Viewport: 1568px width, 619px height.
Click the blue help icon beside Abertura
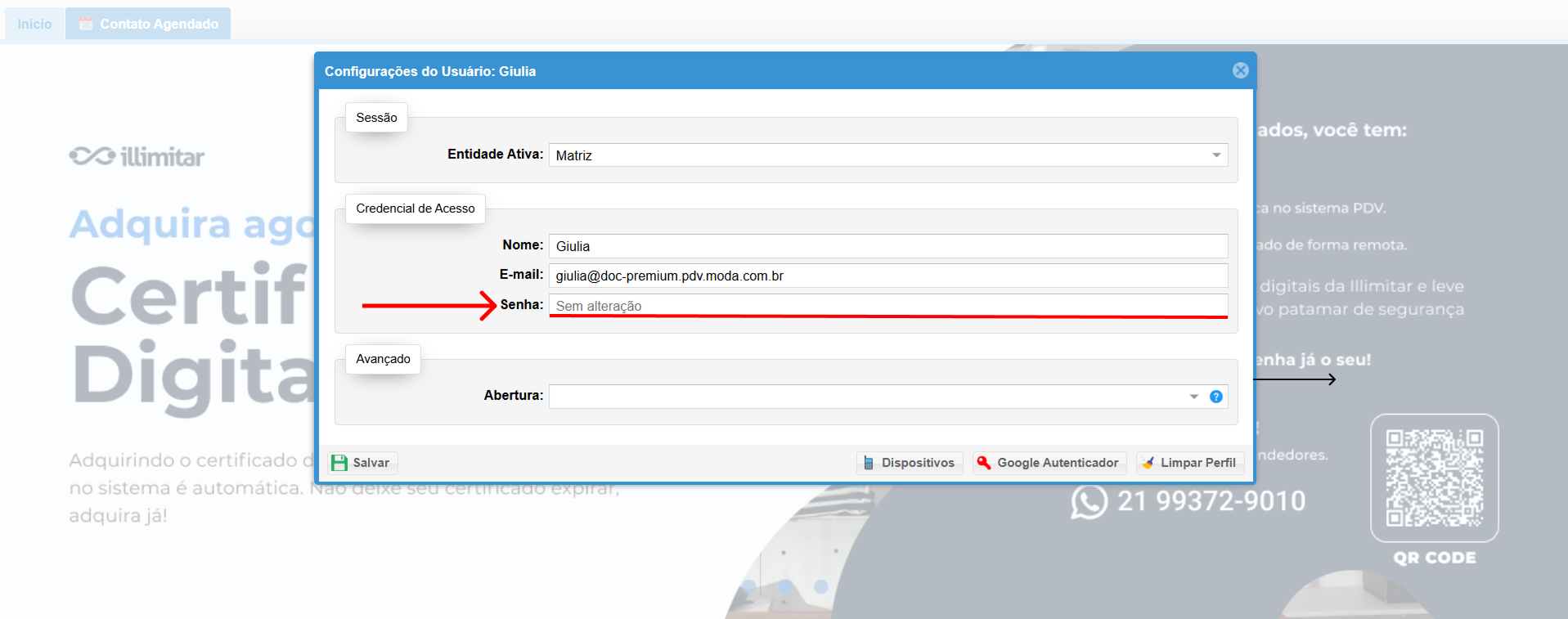[1216, 397]
